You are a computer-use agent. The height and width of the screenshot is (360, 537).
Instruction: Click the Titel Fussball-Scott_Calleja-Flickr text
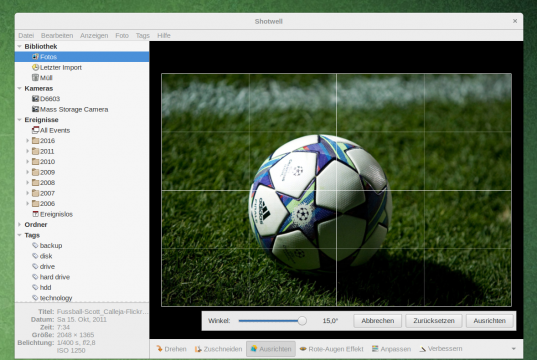(102, 312)
